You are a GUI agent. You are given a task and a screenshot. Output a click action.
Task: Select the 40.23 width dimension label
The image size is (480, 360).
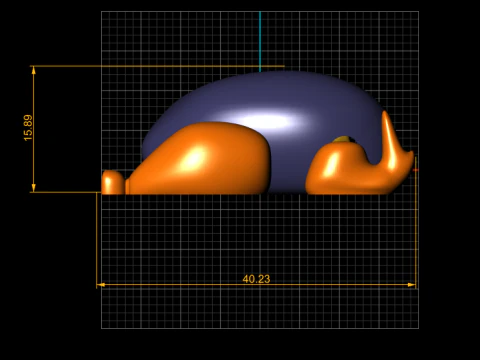coord(256,279)
